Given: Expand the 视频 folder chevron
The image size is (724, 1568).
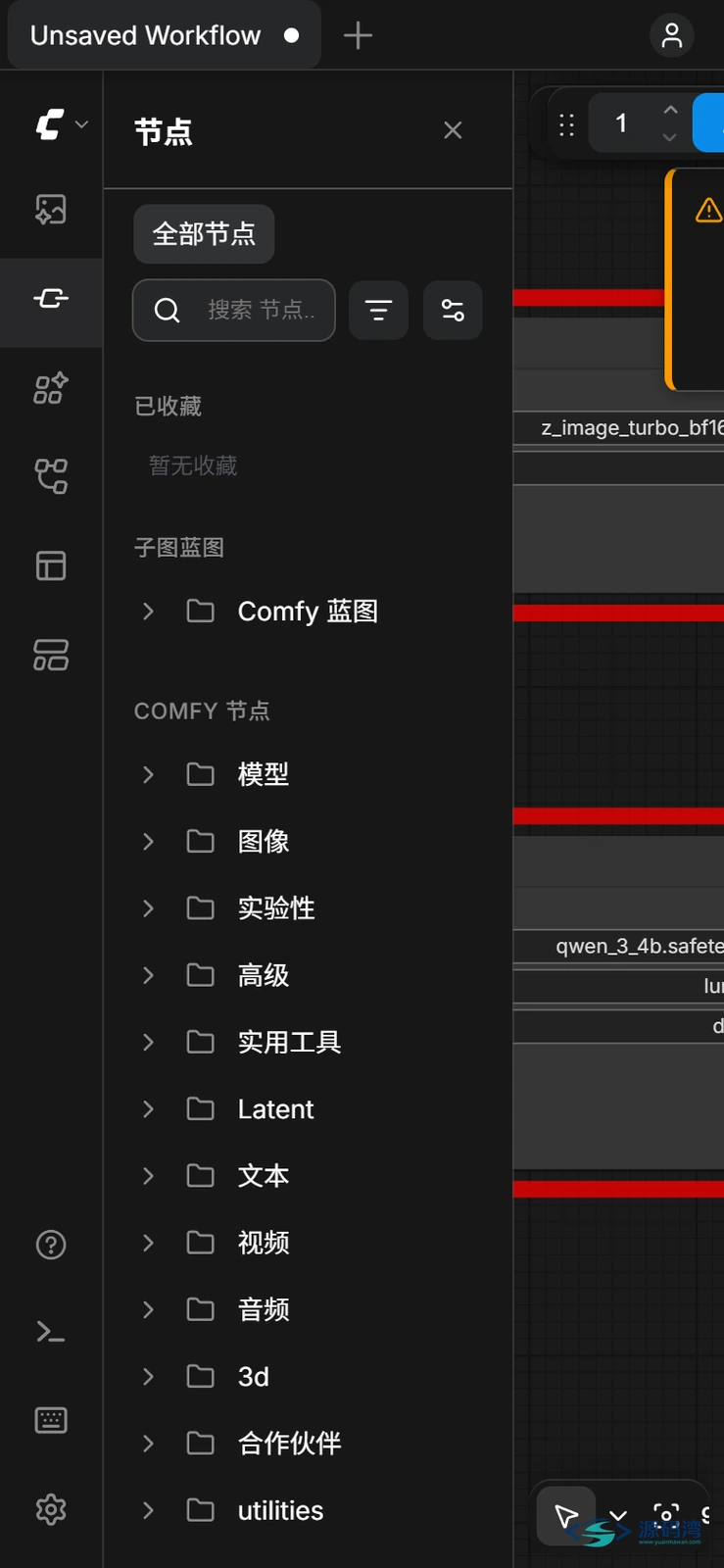Looking at the screenshot, I should pos(148,1243).
